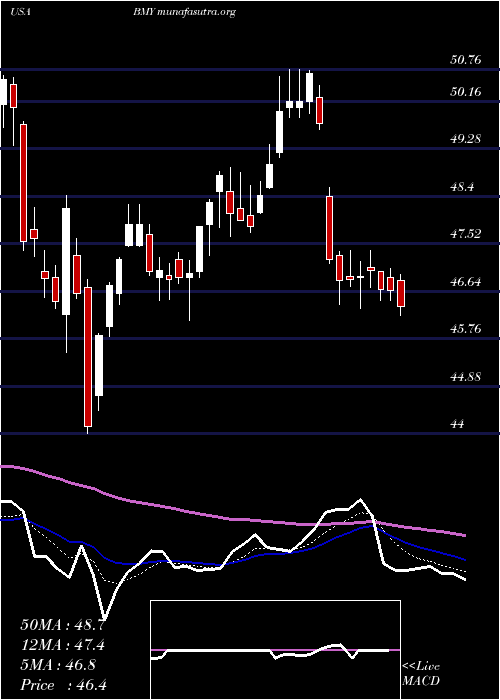This screenshot has width=500, height=700.
Task: Click the 50.76 price level label
Action: (466, 59)
